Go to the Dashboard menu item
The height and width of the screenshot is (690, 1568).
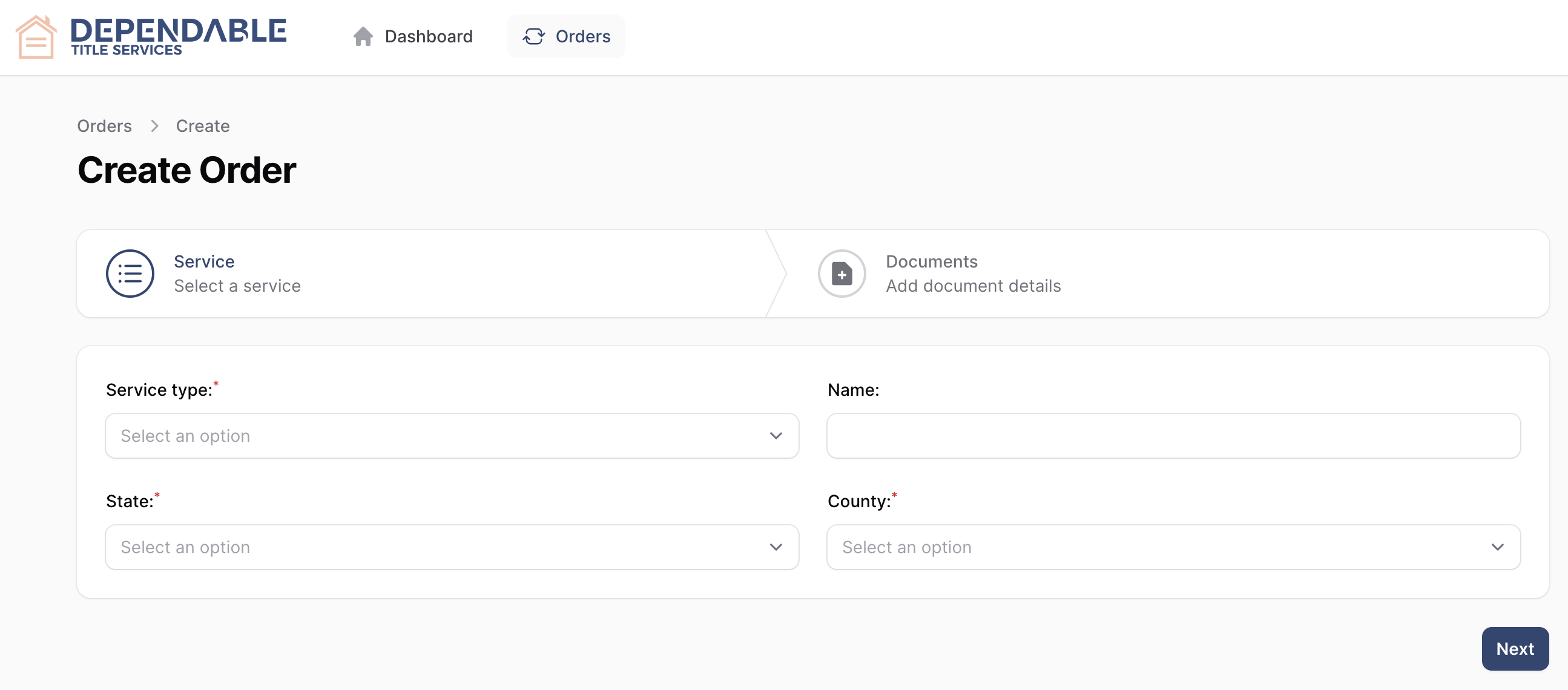428,36
